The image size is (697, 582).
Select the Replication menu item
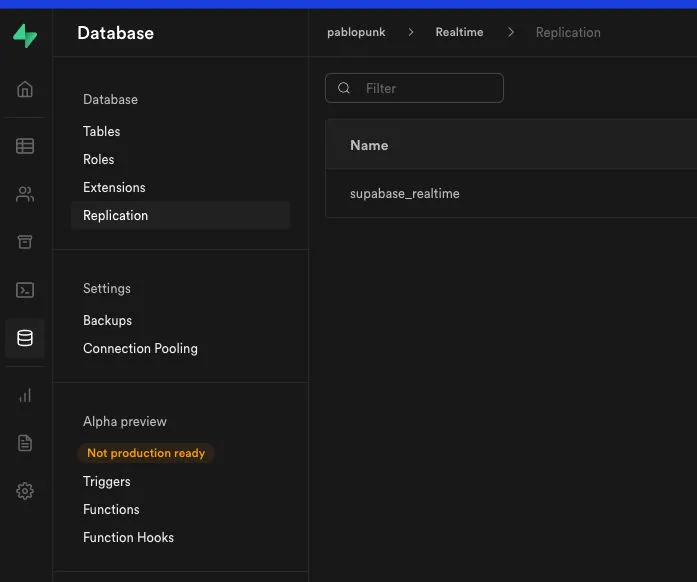tap(115, 215)
